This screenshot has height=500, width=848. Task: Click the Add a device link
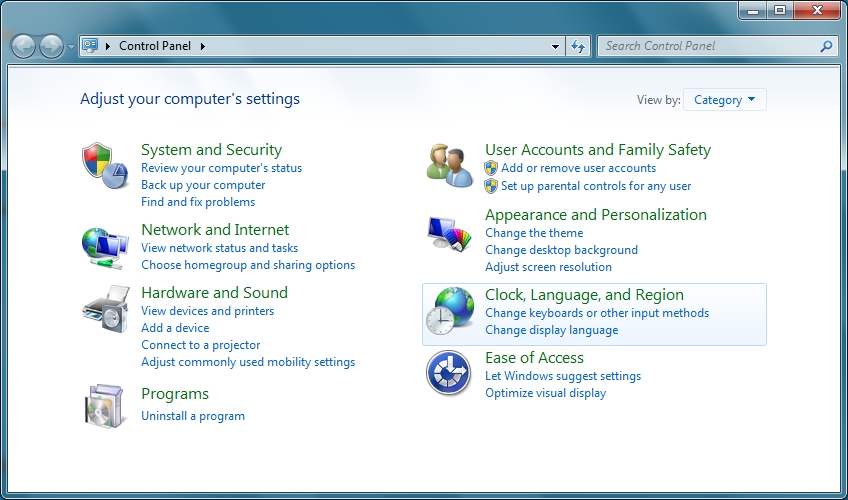click(175, 328)
